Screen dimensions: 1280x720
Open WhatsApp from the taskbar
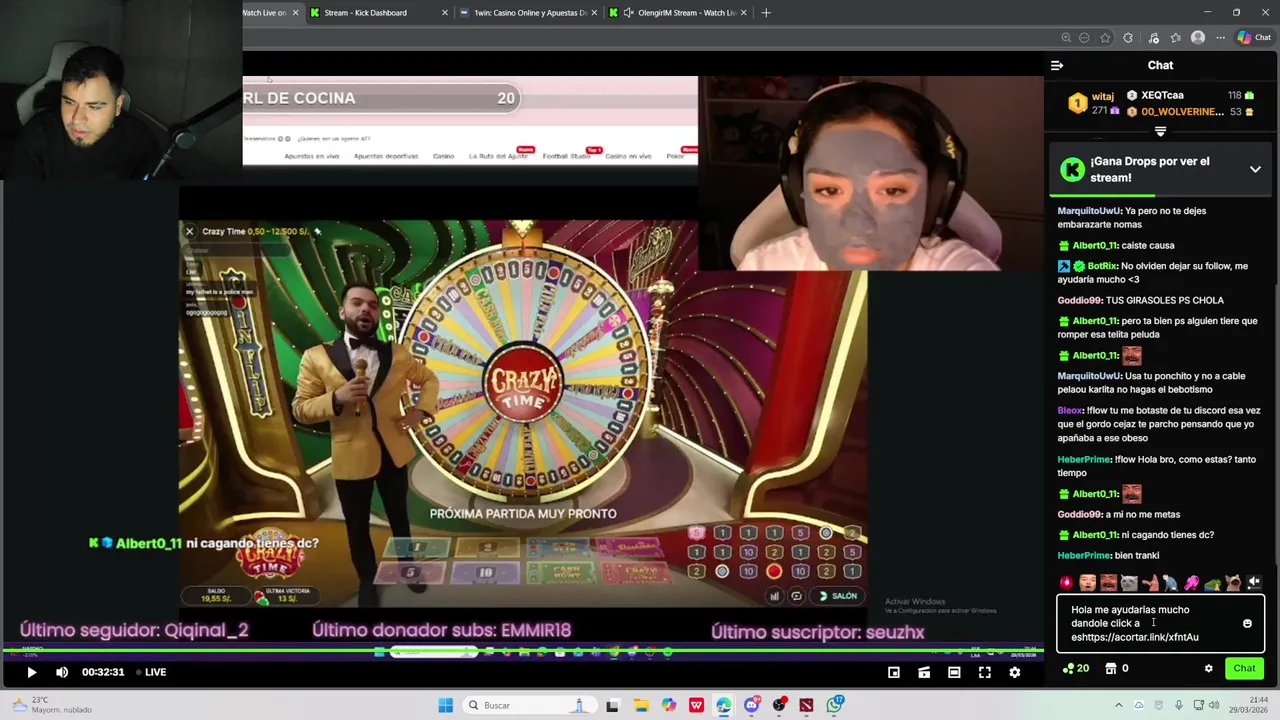pos(835,705)
